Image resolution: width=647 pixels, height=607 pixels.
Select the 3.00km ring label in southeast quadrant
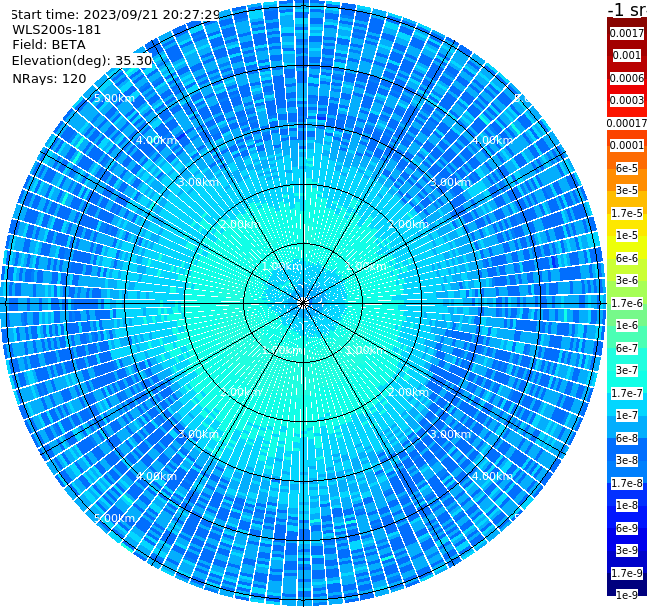point(450,434)
